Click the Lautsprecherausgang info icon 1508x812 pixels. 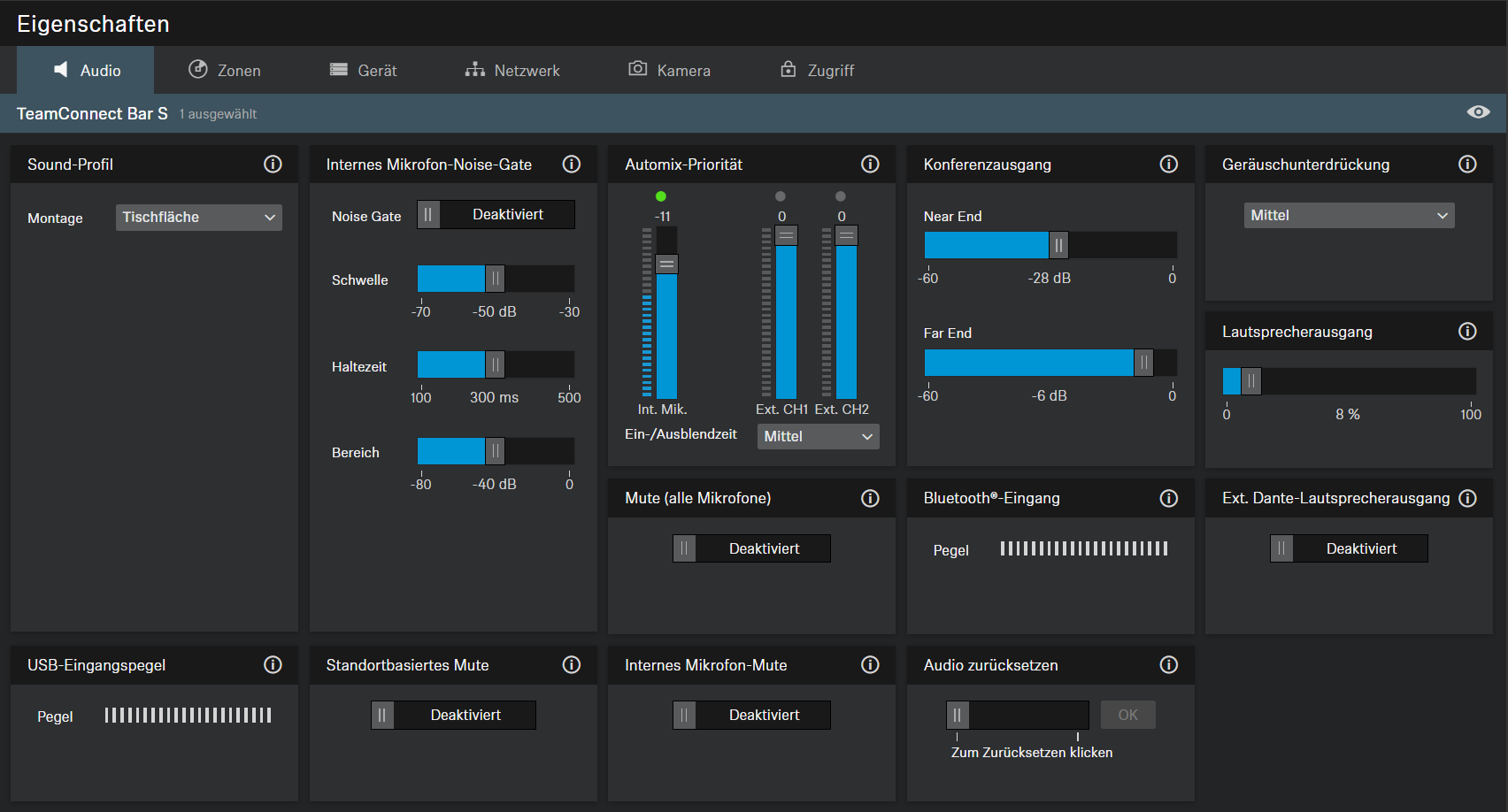click(x=1467, y=332)
